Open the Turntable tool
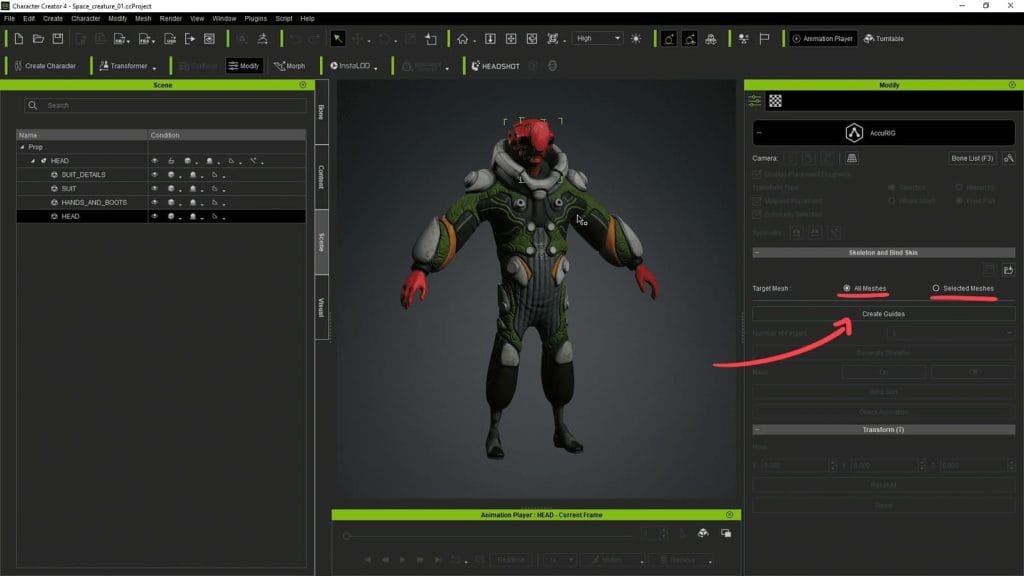Image resolution: width=1024 pixels, height=576 pixels. pyautogui.click(x=883, y=39)
